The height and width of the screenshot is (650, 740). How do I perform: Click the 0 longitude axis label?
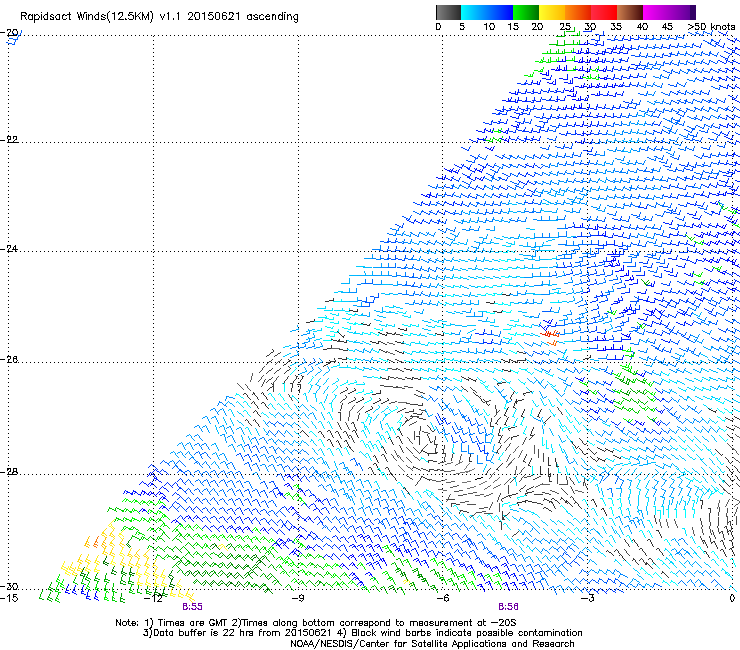[732, 598]
